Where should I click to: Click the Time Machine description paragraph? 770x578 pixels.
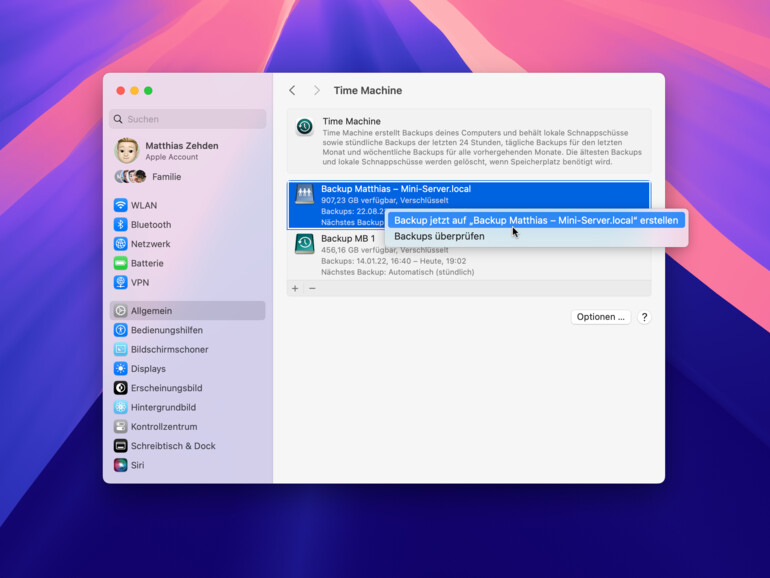[x=482, y=147]
